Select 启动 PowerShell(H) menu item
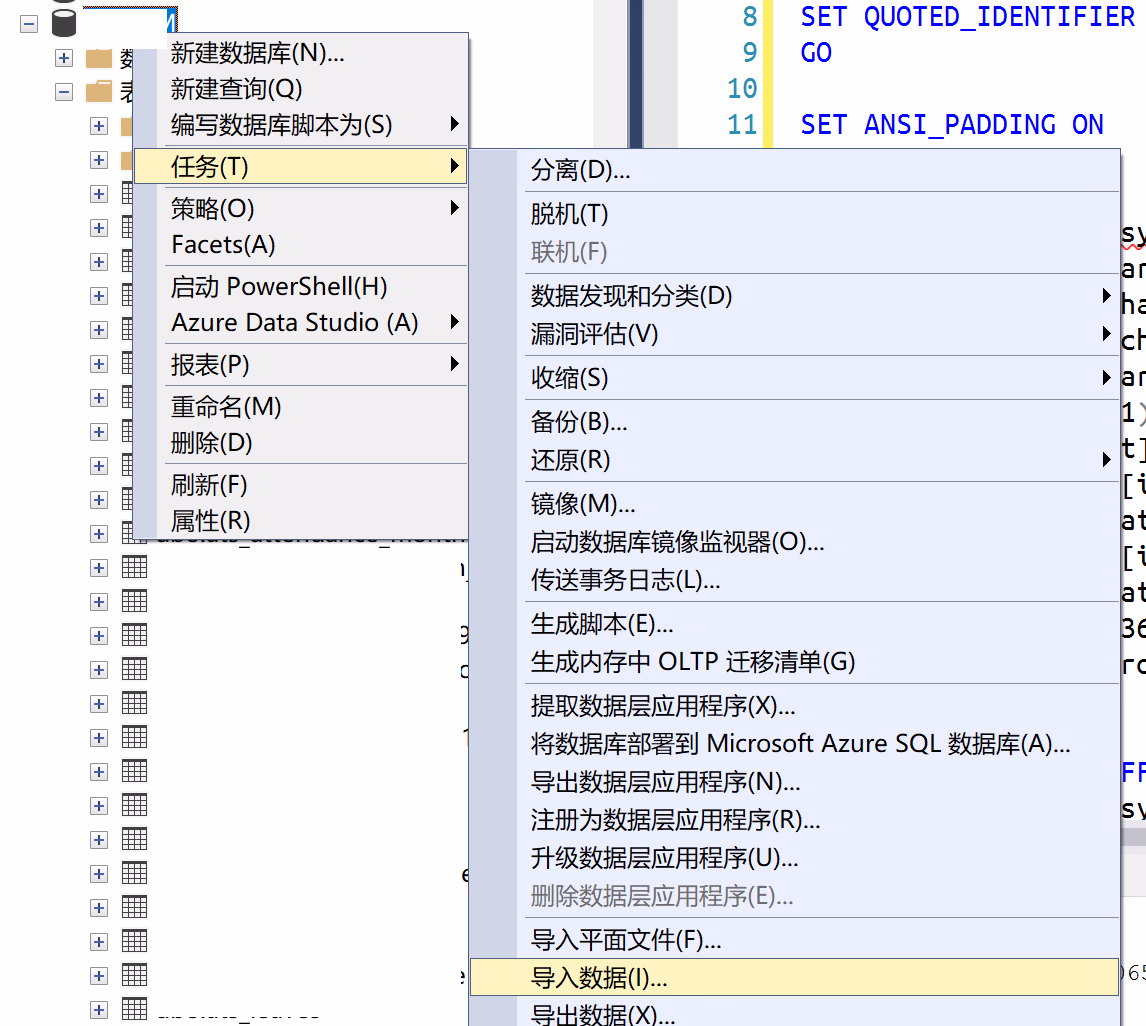This screenshot has height=1026, width=1146. pyautogui.click(x=278, y=287)
